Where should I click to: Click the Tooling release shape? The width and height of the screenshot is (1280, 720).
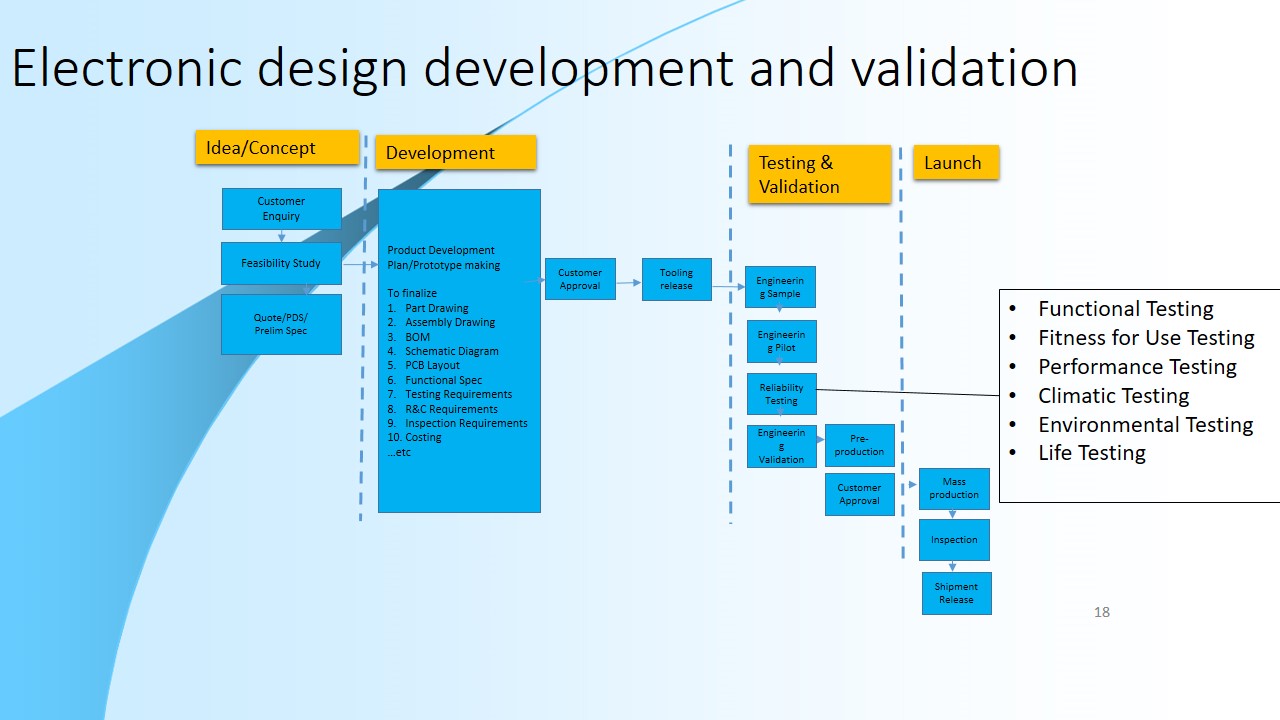(x=676, y=279)
